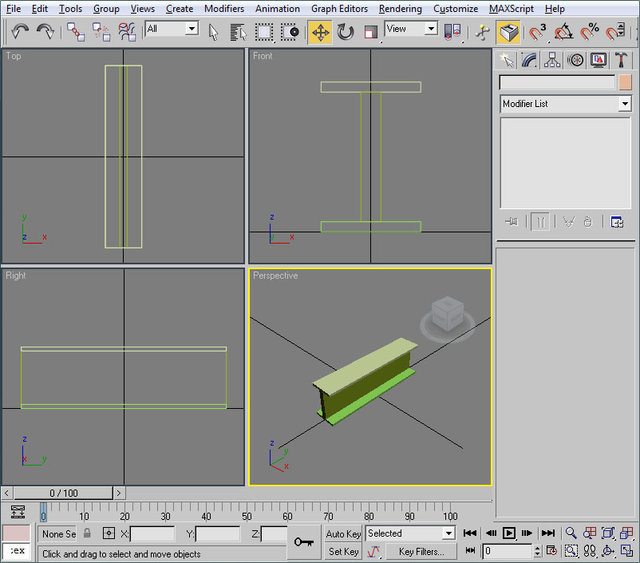Viewport: 640px width, 563px height.
Task: Open the Motion panel wheel icon
Action: [x=576, y=60]
